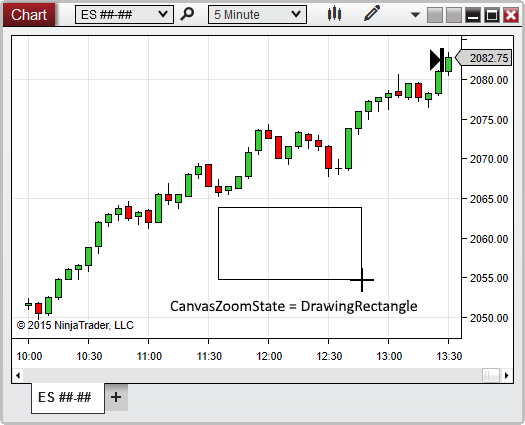Click the scrollbar left arrow
This screenshot has height=425, width=525.
tap(18, 375)
